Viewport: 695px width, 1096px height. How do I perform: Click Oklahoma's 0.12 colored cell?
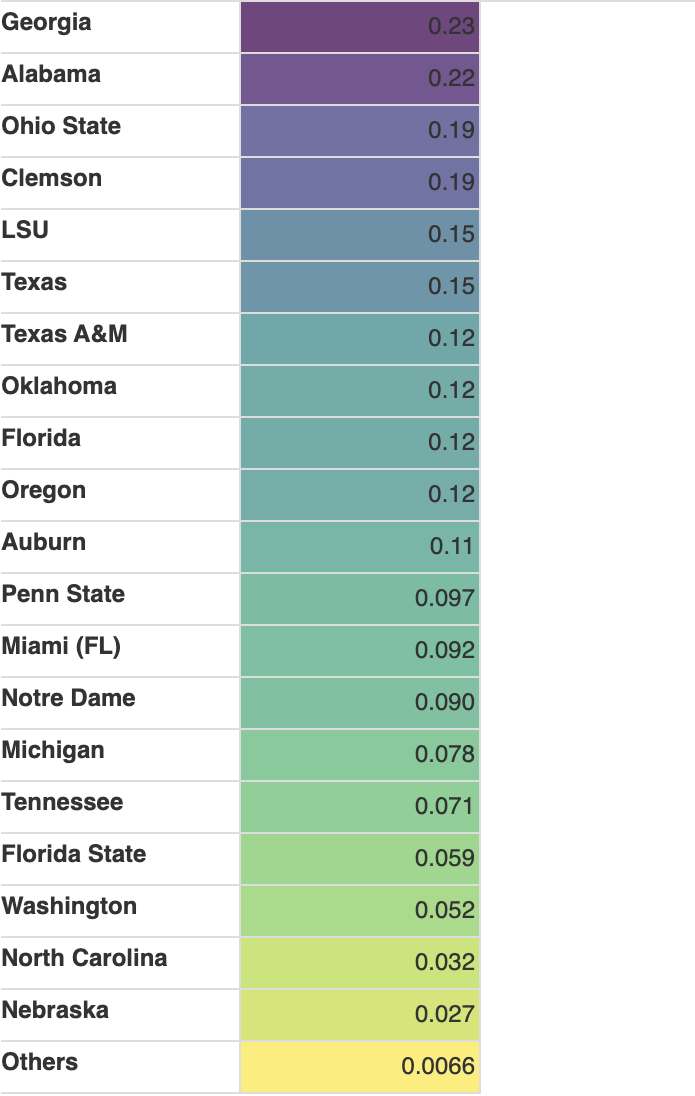click(x=360, y=391)
